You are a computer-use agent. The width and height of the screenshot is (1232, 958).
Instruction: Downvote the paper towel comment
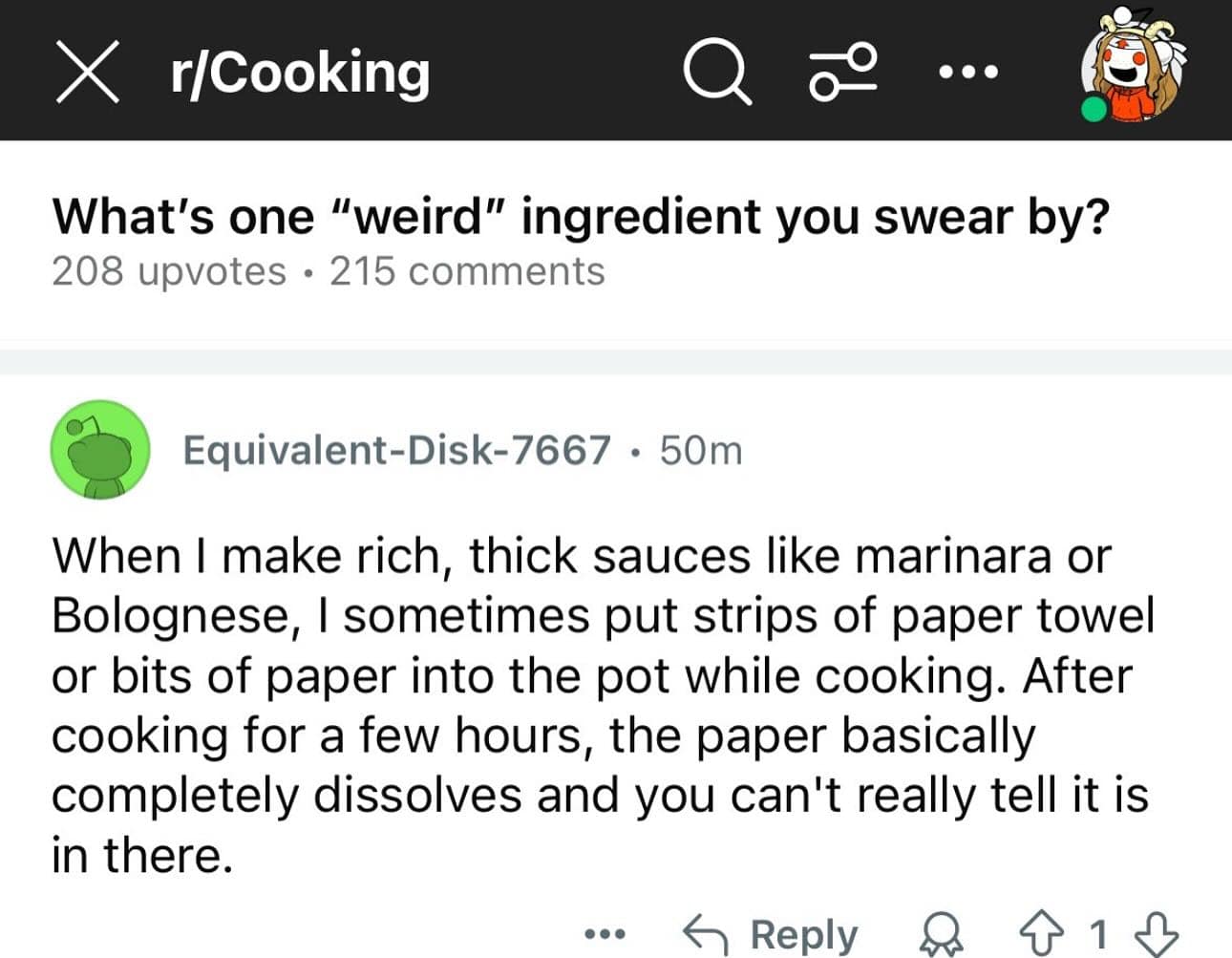click(1156, 933)
